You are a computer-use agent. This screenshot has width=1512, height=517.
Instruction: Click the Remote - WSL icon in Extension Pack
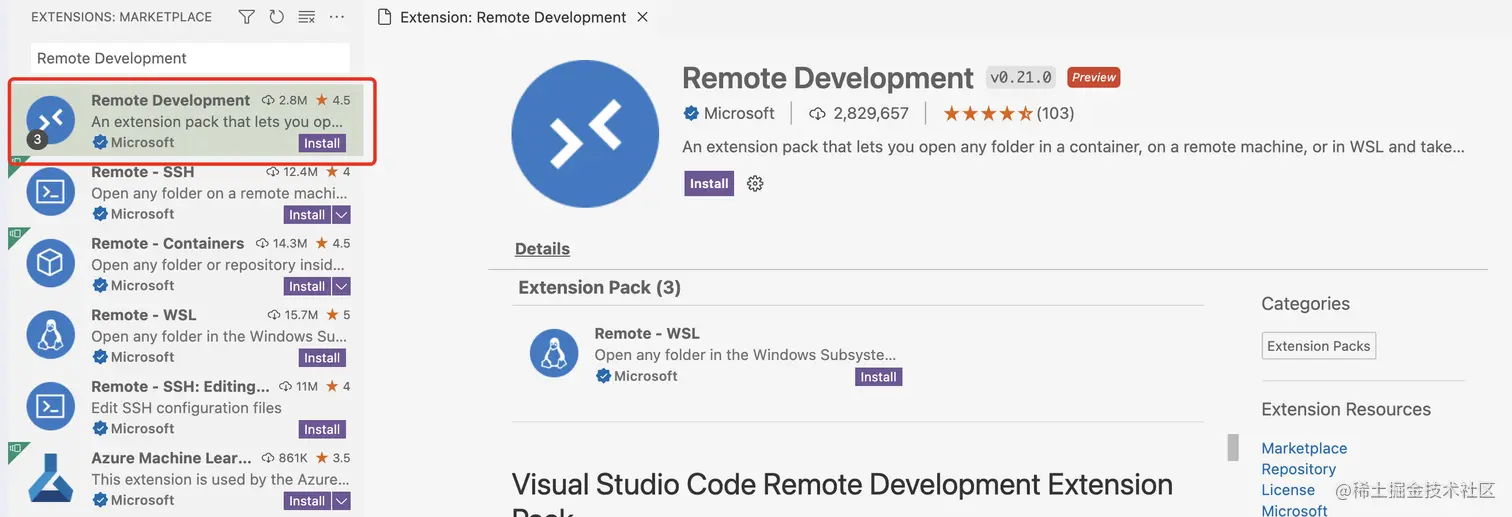[554, 354]
